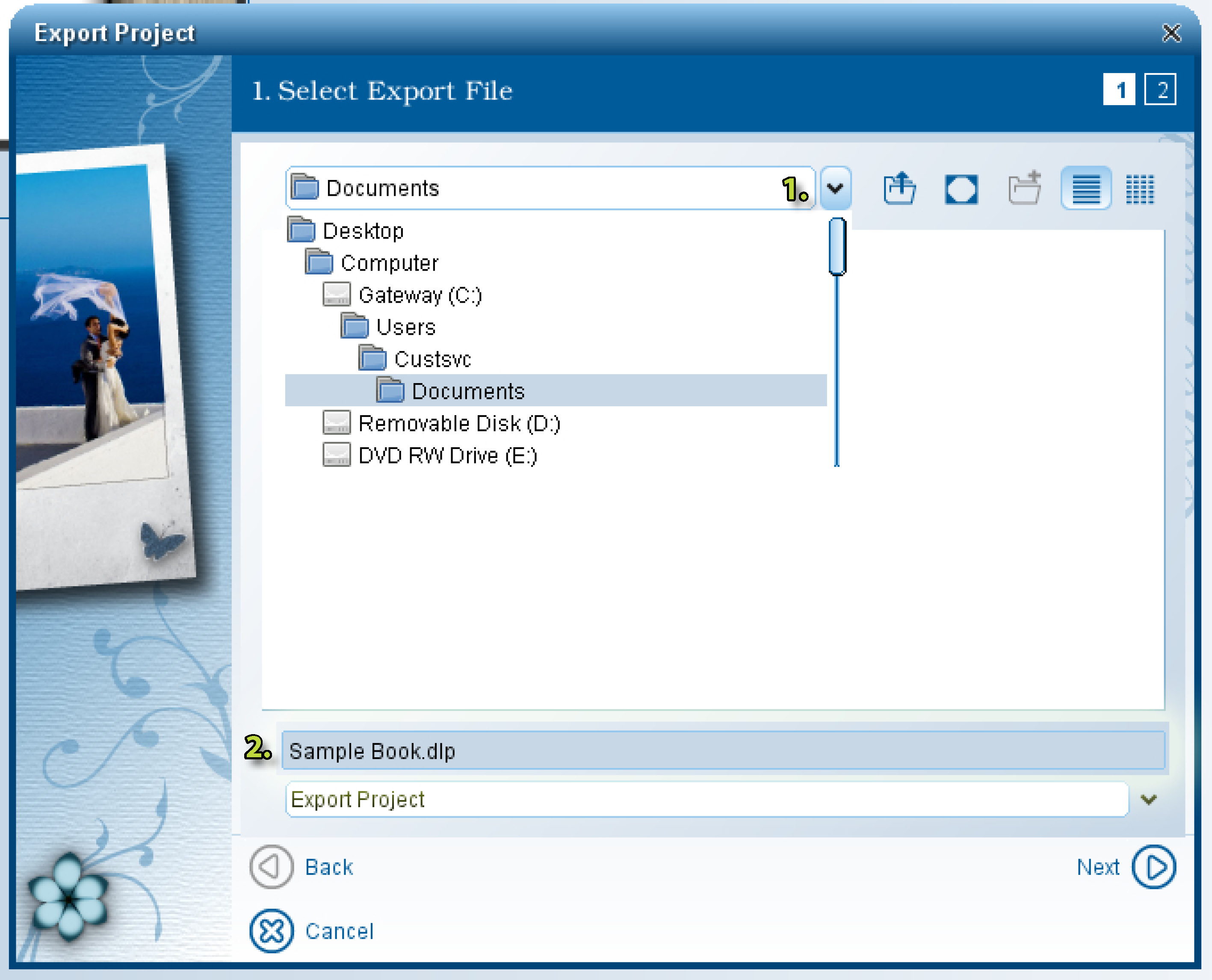Click the desktop/home location icon
This screenshot has height=980, width=1212.
click(961, 189)
